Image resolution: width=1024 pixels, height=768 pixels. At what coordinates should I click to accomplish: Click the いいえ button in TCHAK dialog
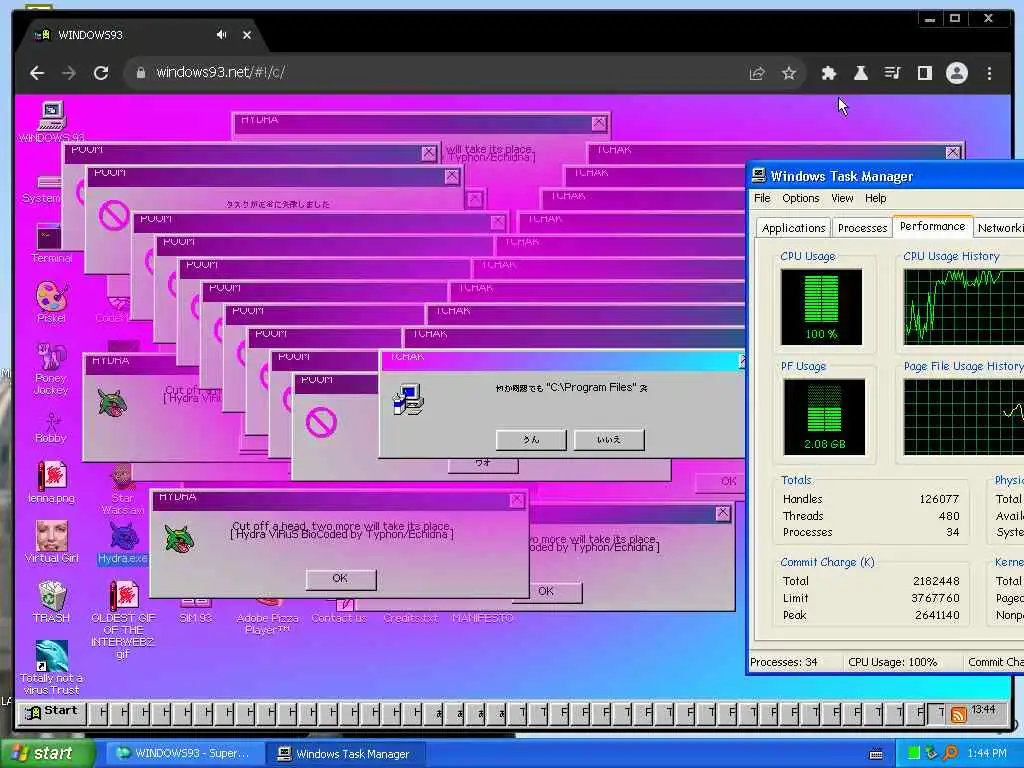click(609, 440)
